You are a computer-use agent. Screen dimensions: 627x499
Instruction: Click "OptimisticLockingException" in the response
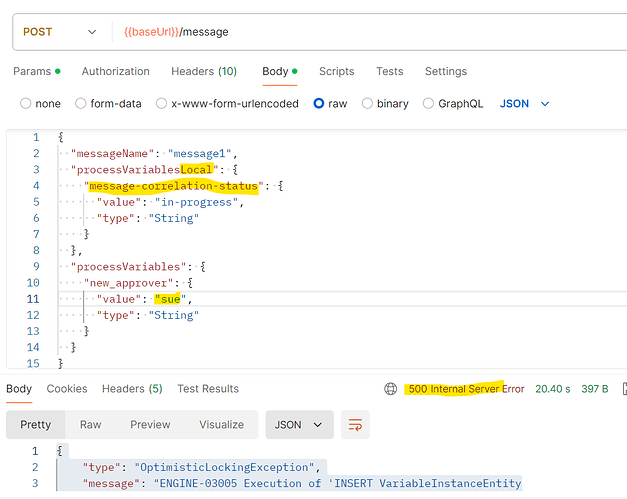pyautogui.click(x=224, y=467)
